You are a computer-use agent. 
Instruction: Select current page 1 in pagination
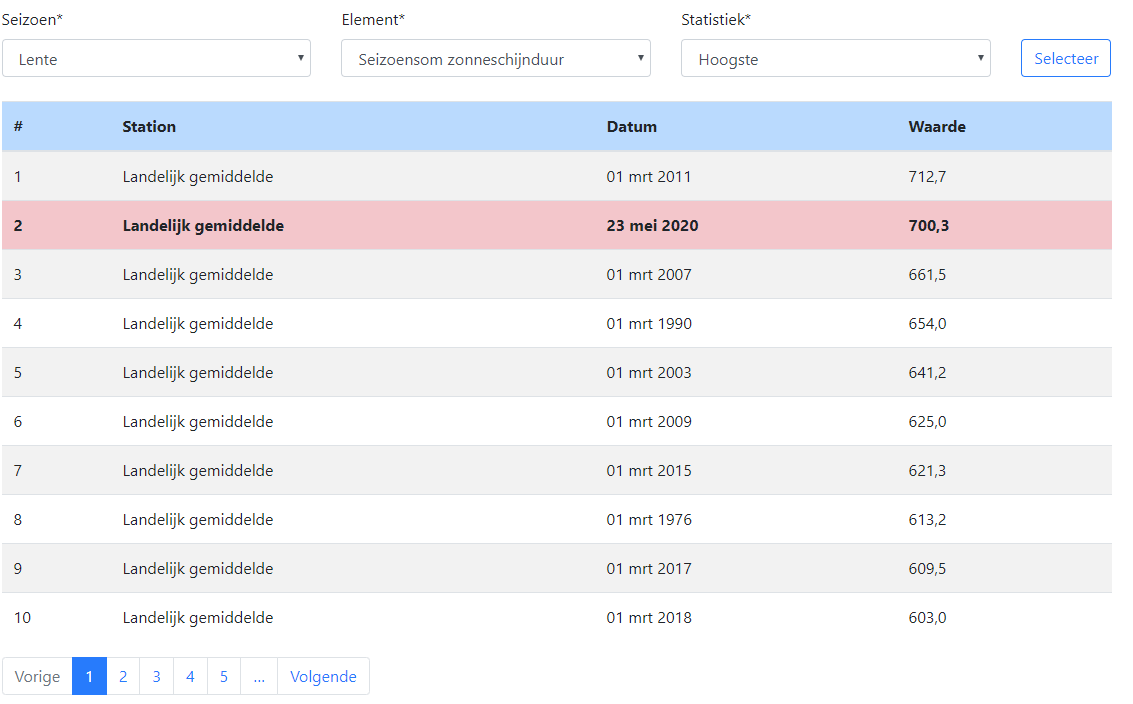89,676
